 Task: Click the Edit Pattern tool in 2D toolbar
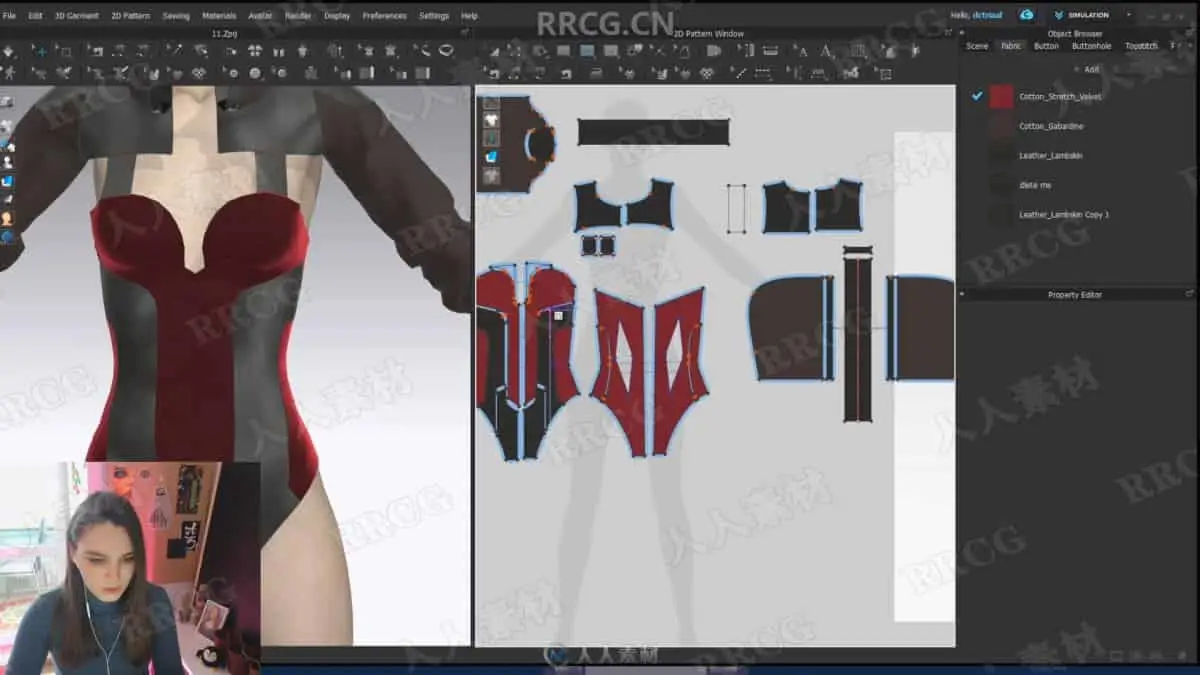click(514, 51)
